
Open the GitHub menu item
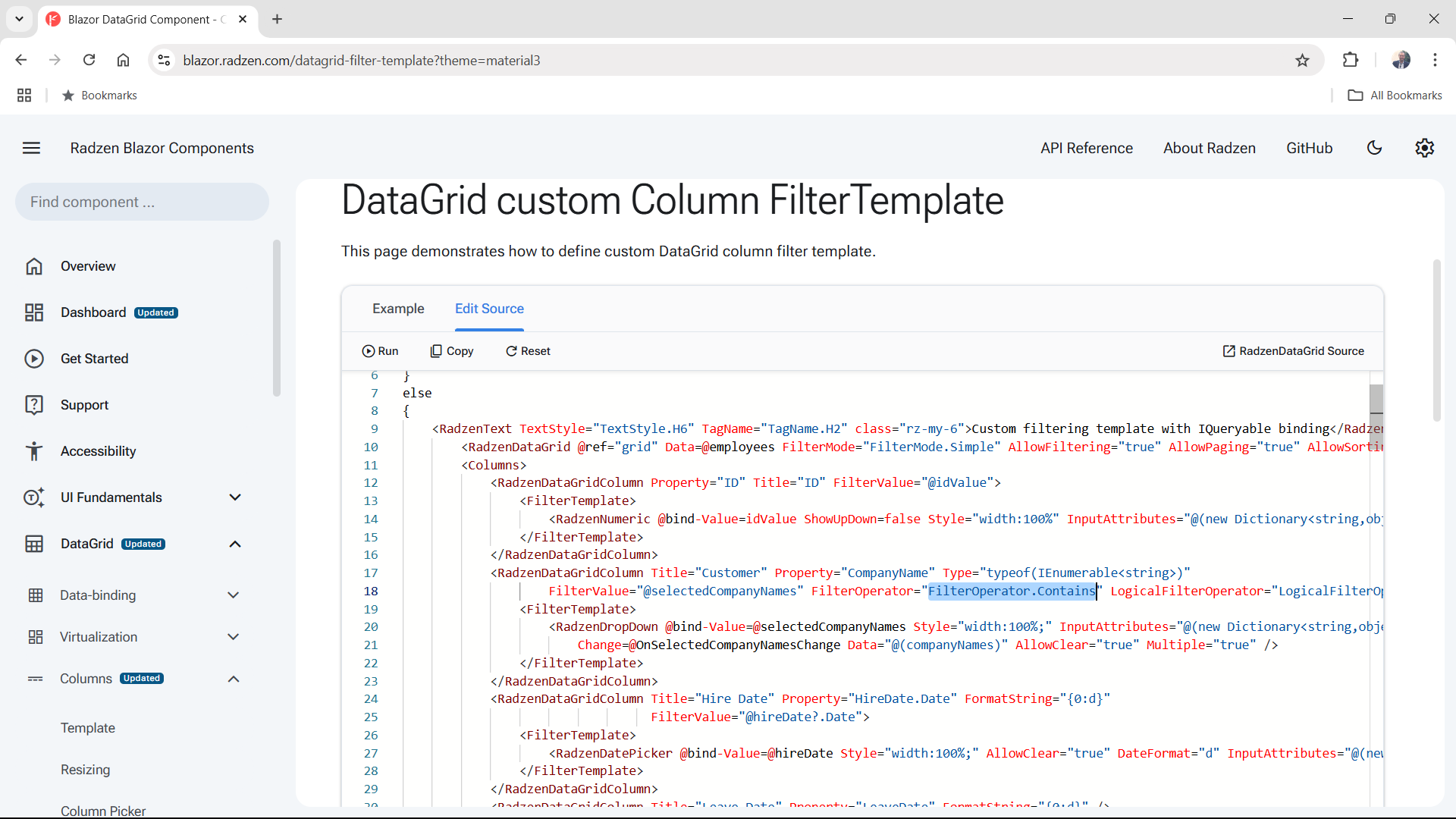click(1309, 148)
